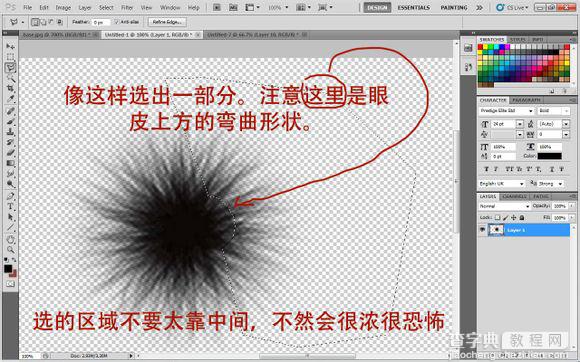Select the Dodge tool

point(10,184)
